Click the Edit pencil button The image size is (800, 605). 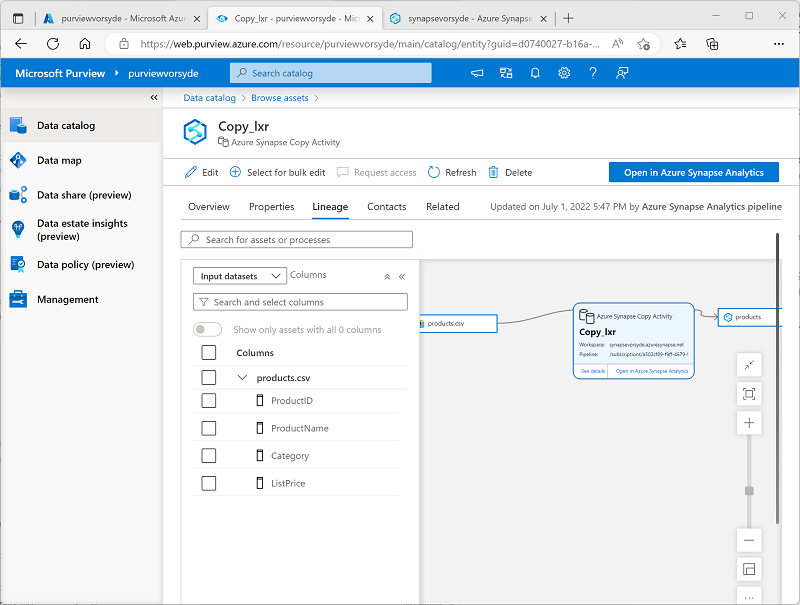(x=202, y=172)
